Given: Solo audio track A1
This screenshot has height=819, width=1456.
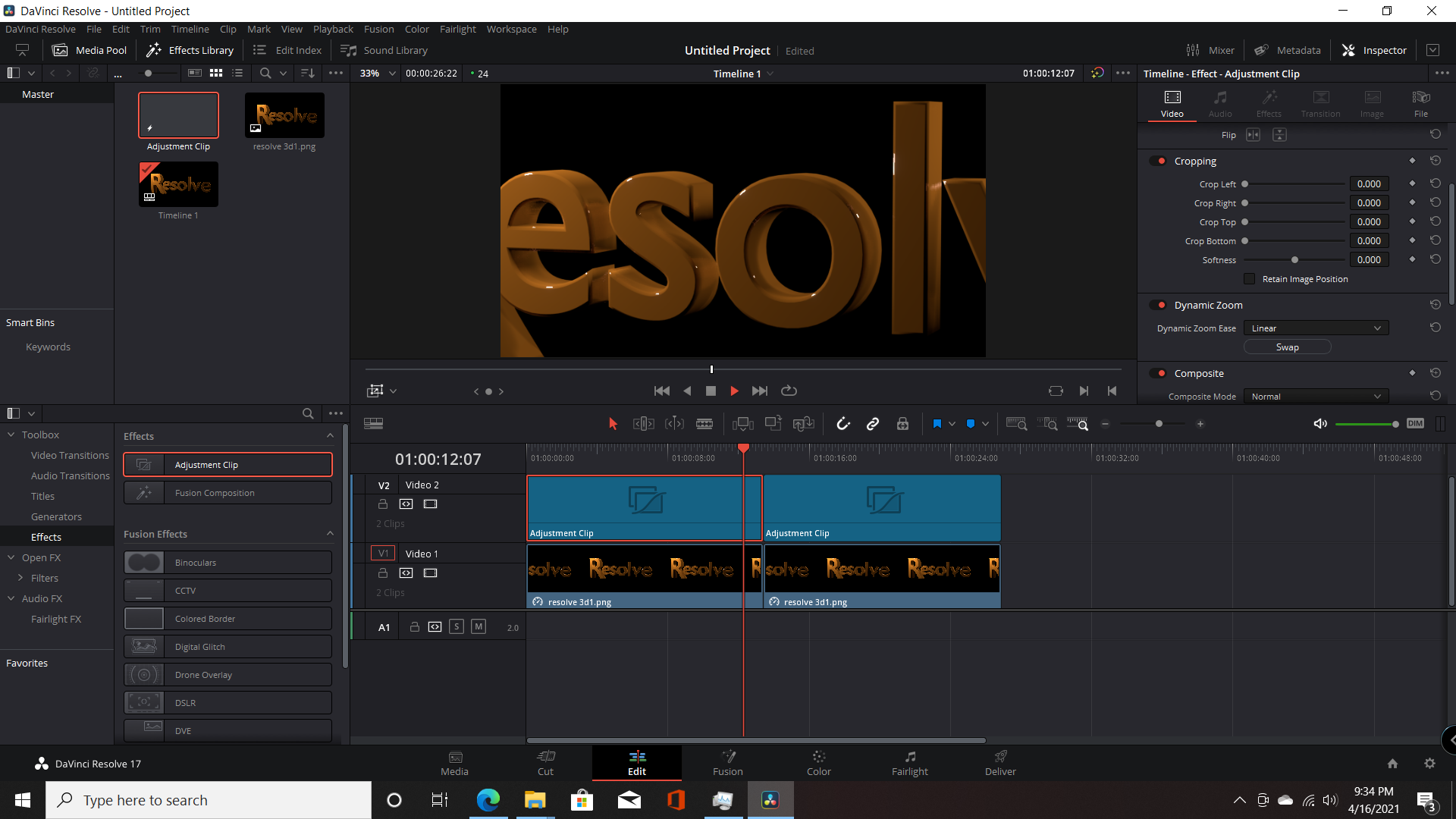Looking at the screenshot, I should tap(457, 626).
